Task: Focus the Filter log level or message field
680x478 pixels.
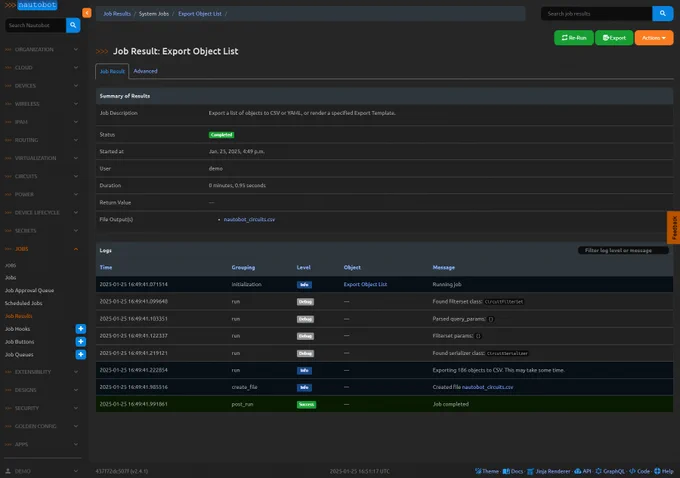Action: 623,250
